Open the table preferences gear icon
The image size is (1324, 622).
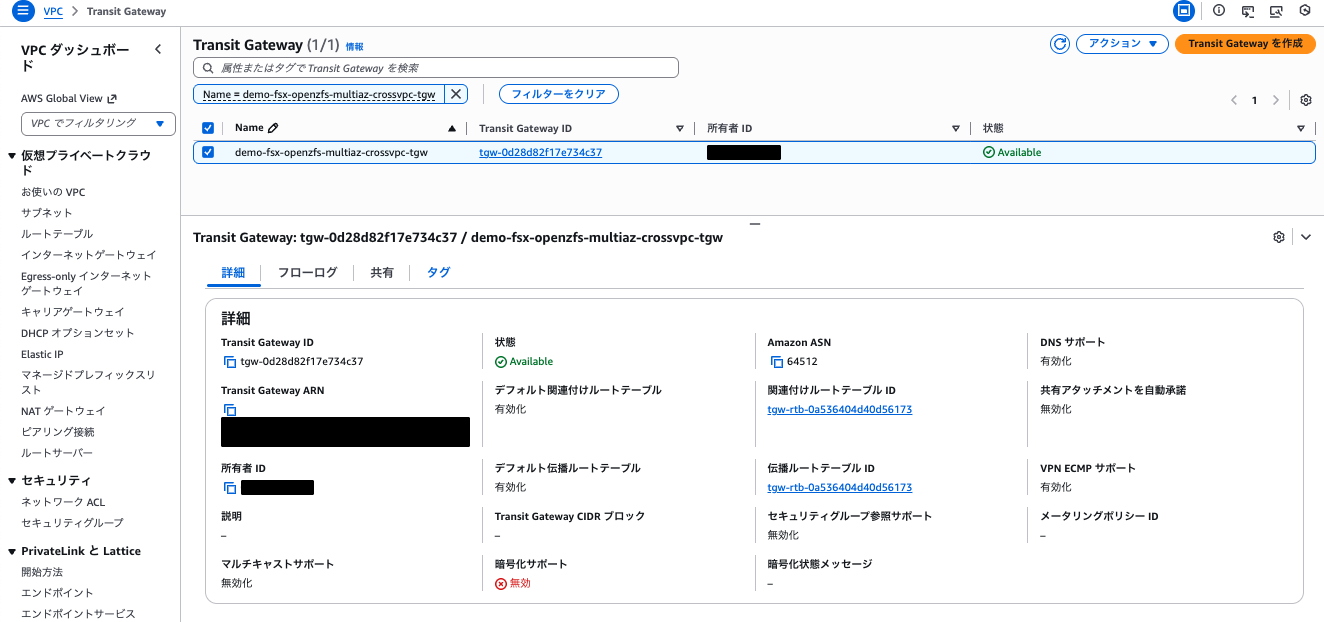1306,100
